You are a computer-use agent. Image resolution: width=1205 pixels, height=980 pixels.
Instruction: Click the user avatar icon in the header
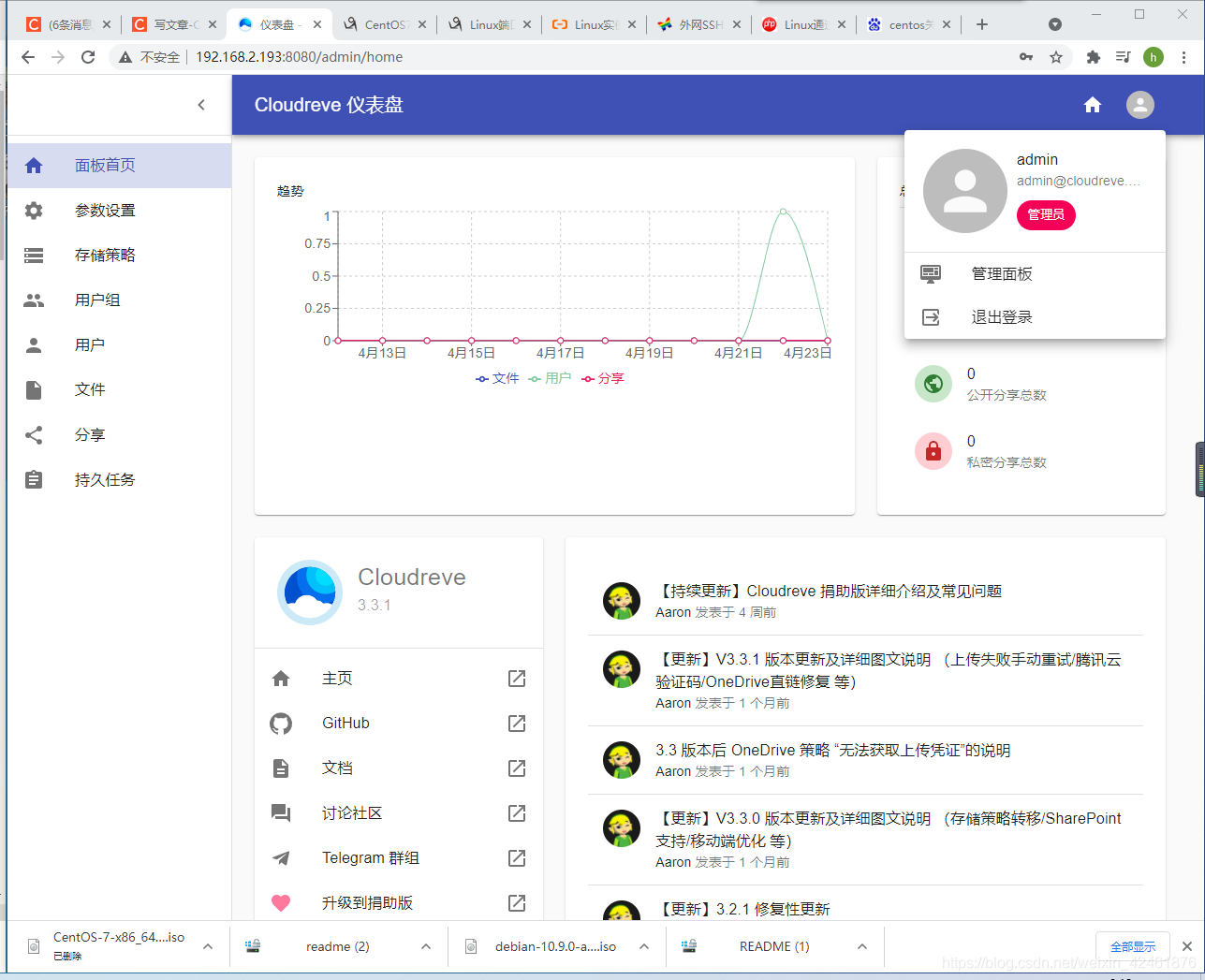[1140, 105]
